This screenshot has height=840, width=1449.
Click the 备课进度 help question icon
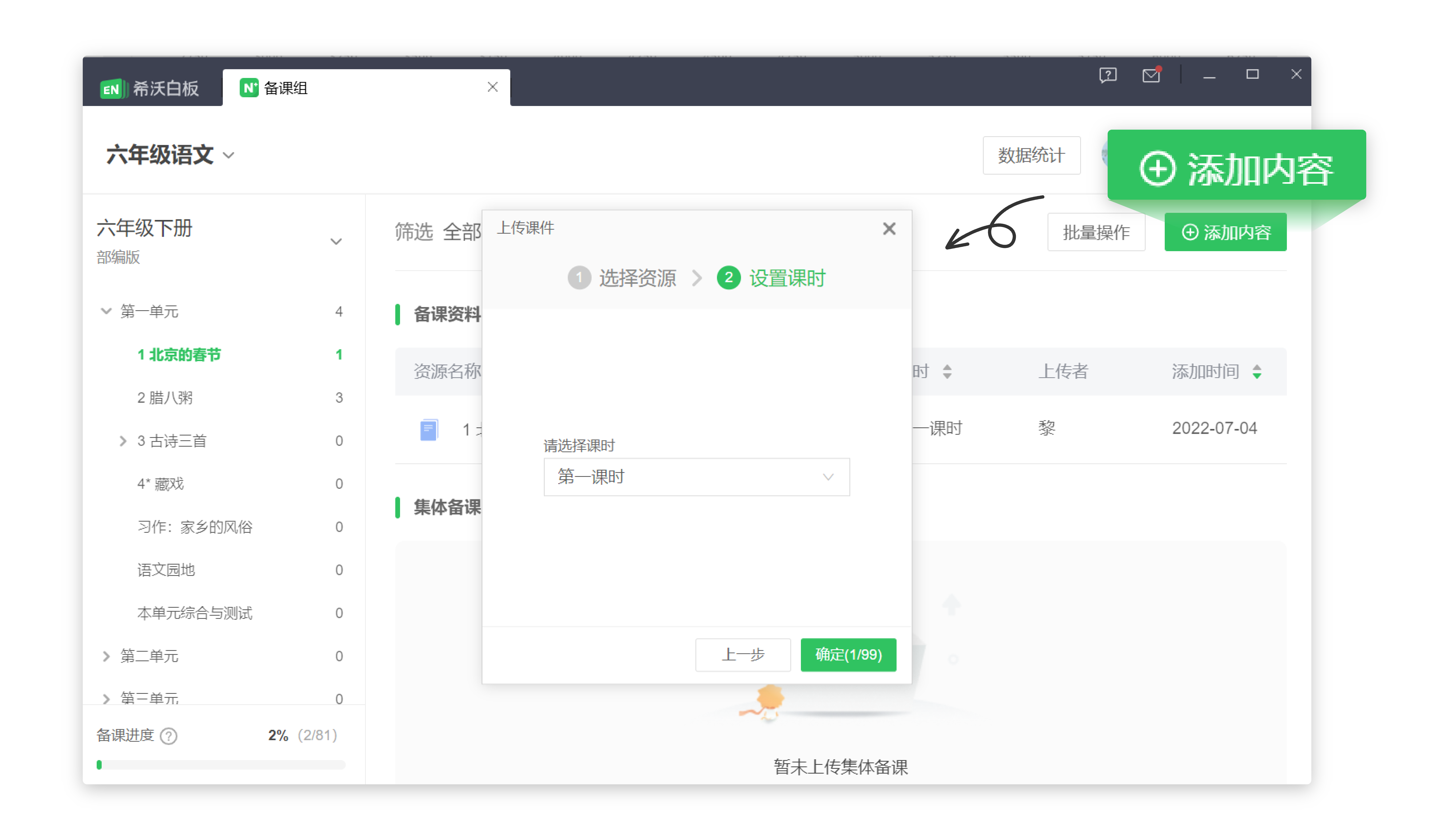coord(168,736)
